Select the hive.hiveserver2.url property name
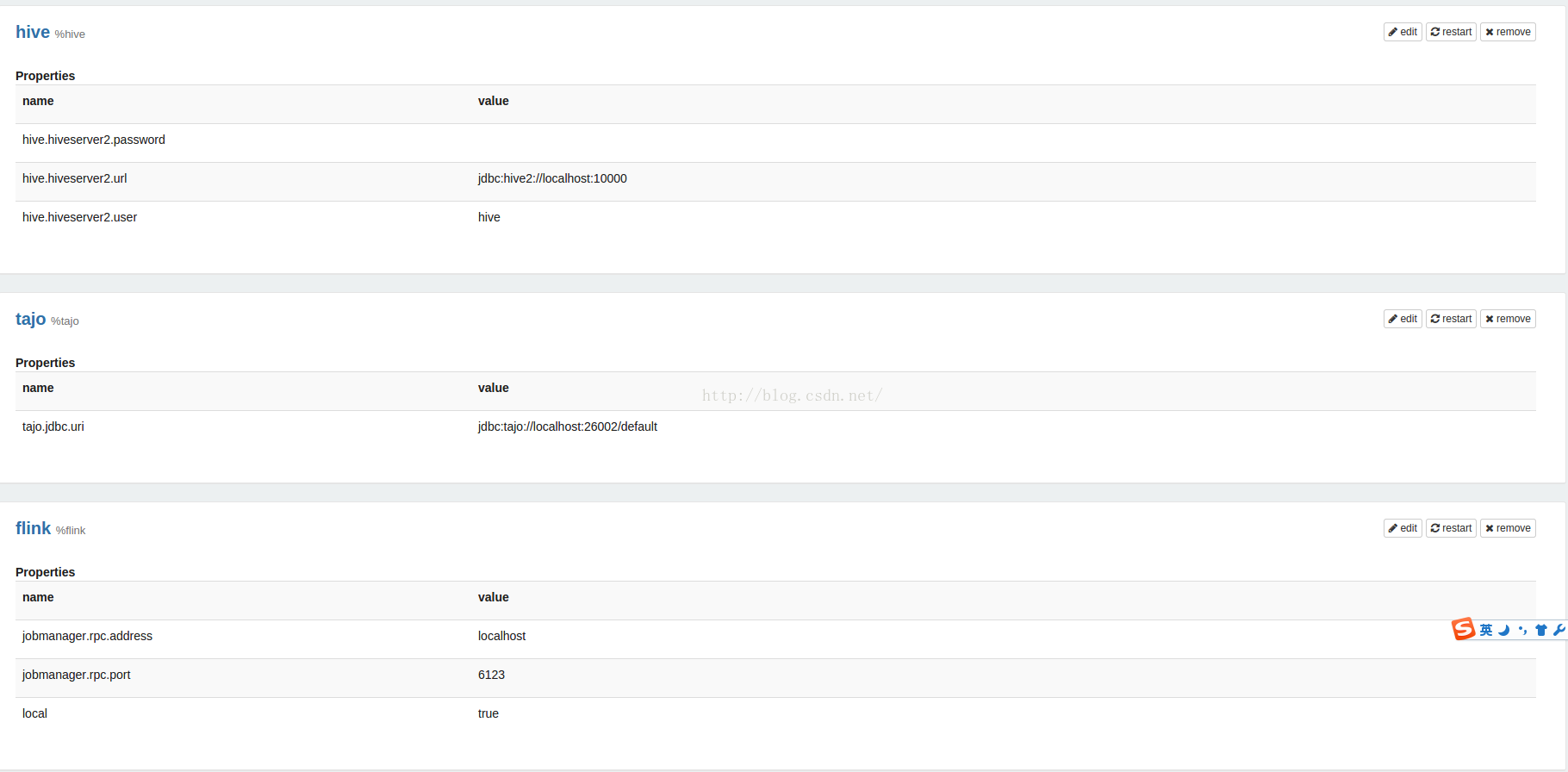The height and width of the screenshot is (772, 1568). coord(75,178)
